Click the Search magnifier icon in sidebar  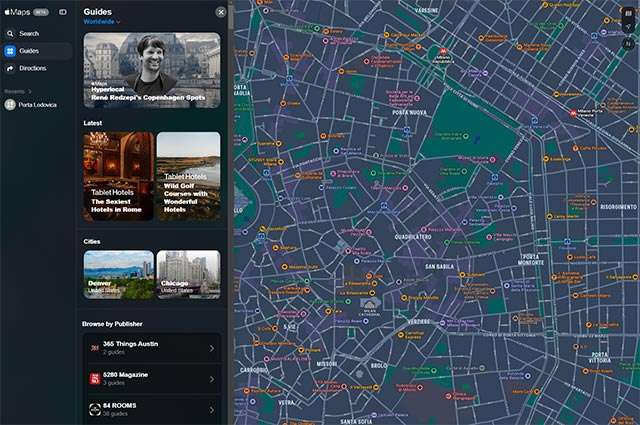pyautogui.click(x=10, y=33)
